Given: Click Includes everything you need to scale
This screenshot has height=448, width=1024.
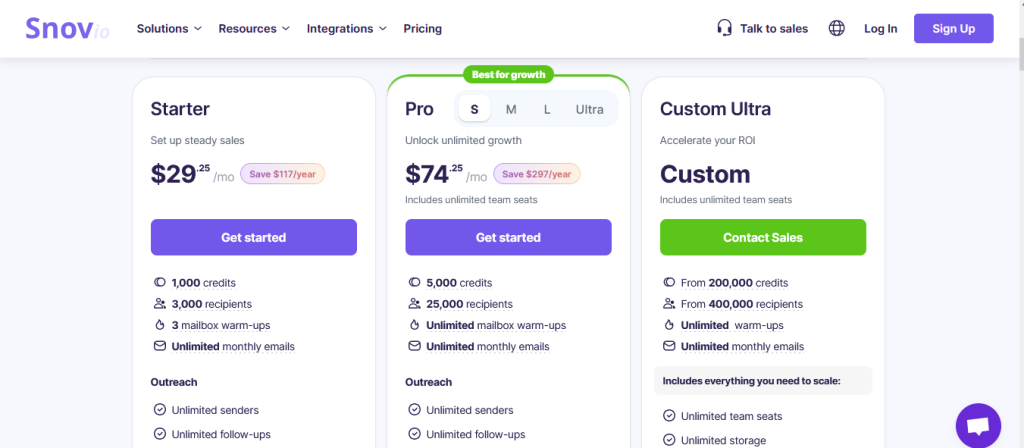Looking at the screenshot, I should click(x=763, y=381).
